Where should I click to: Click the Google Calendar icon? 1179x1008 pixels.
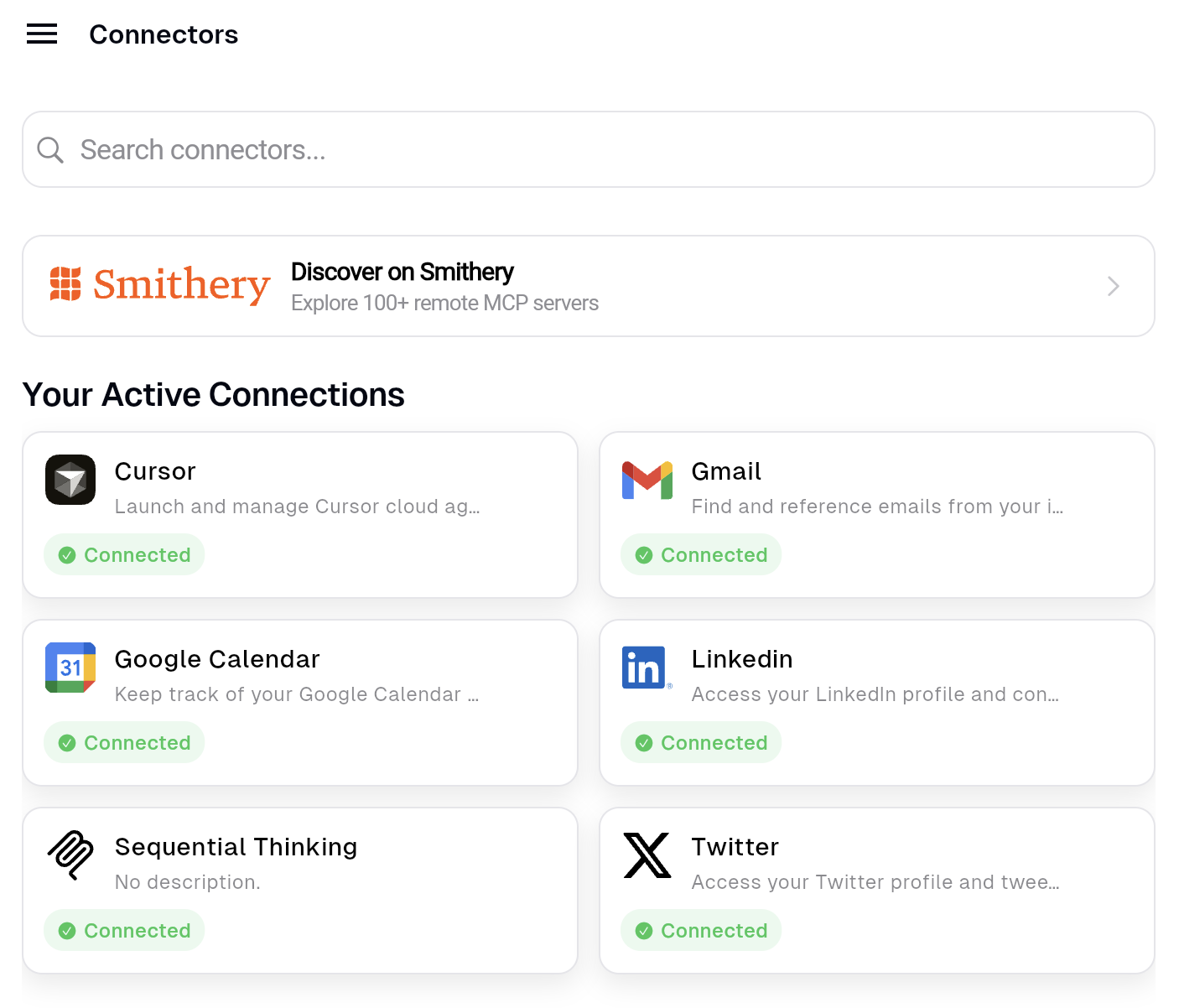pyautogui.click(x=70, y=668)
